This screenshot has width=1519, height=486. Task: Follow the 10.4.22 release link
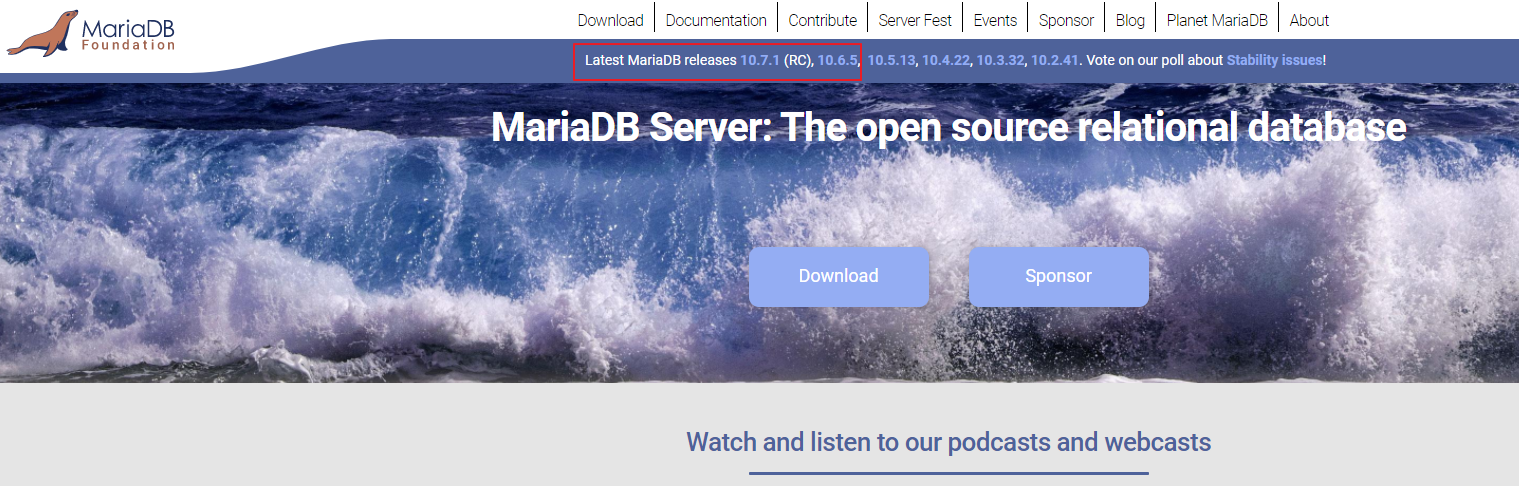tap(946, 60)
